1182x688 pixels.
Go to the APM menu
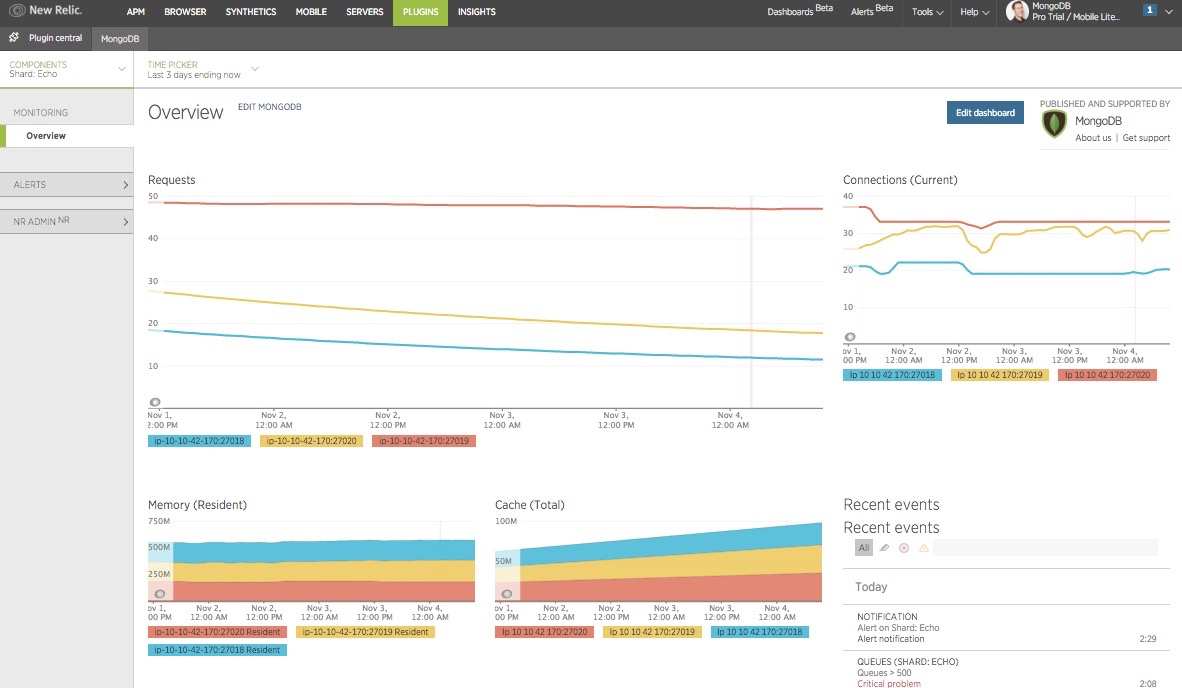coord(136,12)
